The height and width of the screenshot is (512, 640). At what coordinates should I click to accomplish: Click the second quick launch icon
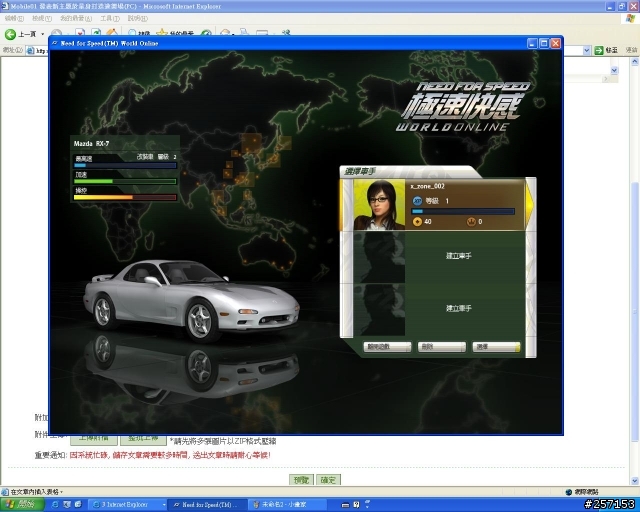click(67, 505)
